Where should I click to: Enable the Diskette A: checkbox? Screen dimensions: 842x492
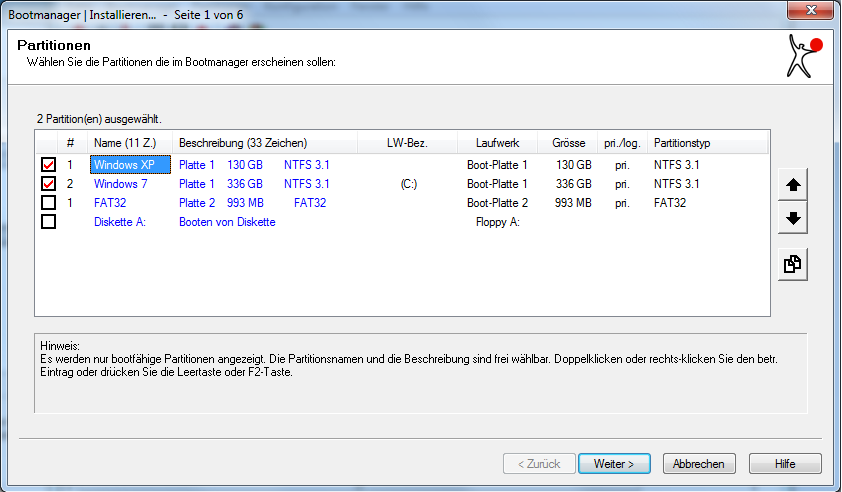tap(48, 221)
